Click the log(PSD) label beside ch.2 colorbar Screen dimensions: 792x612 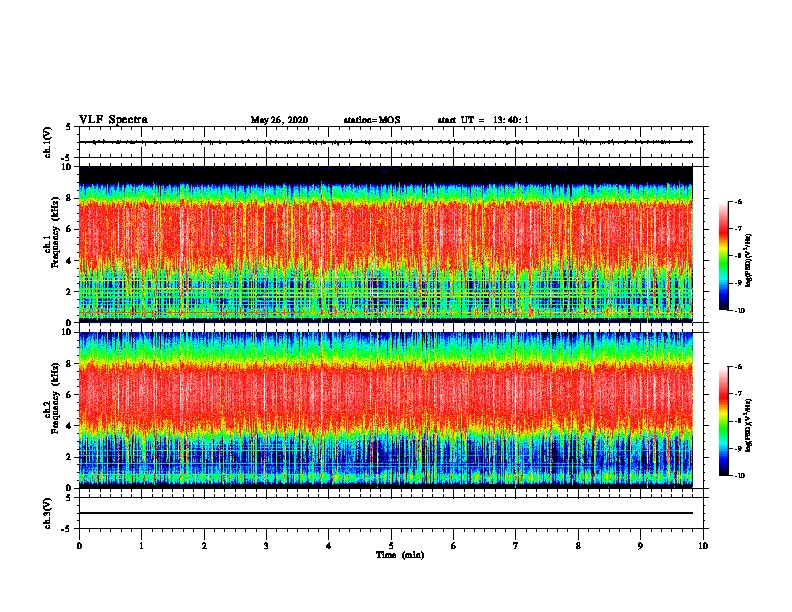point(749,425)
